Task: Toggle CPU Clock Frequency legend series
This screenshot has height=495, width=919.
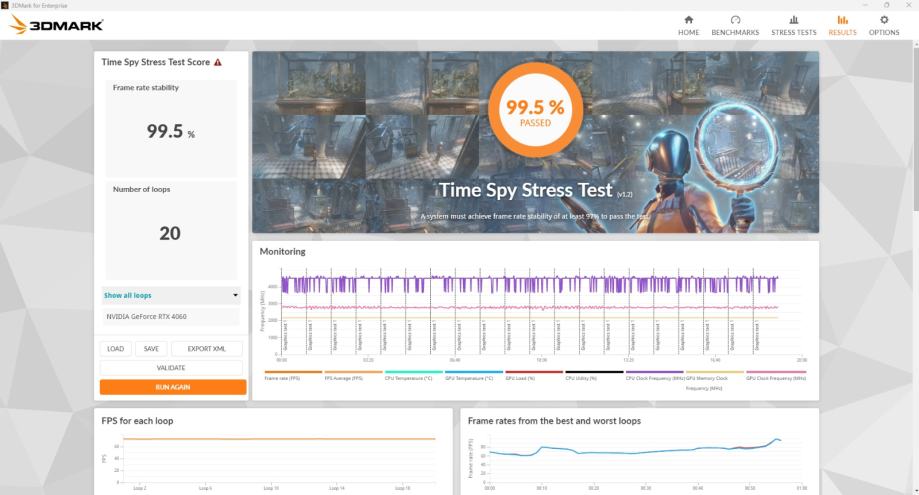Action: coord(654,378)
